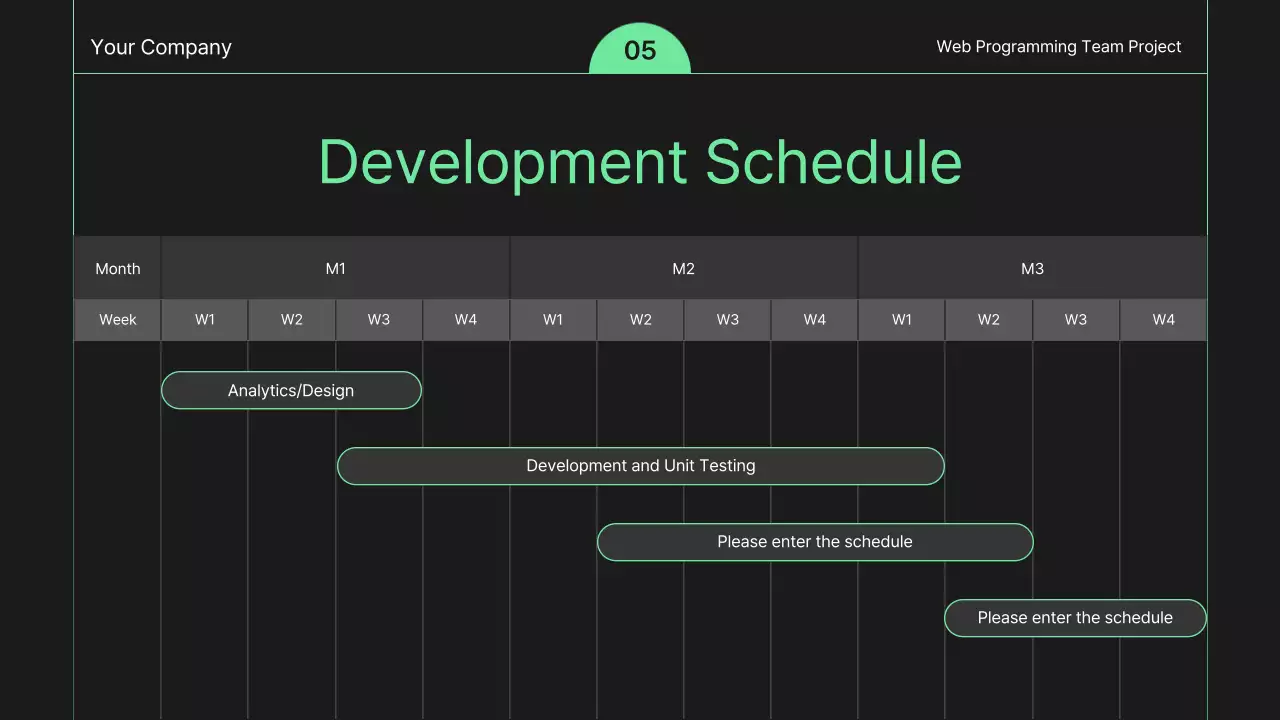Click the Month header cell
The height and width of the screenshot is (720, 1280).
click(118, 268)
